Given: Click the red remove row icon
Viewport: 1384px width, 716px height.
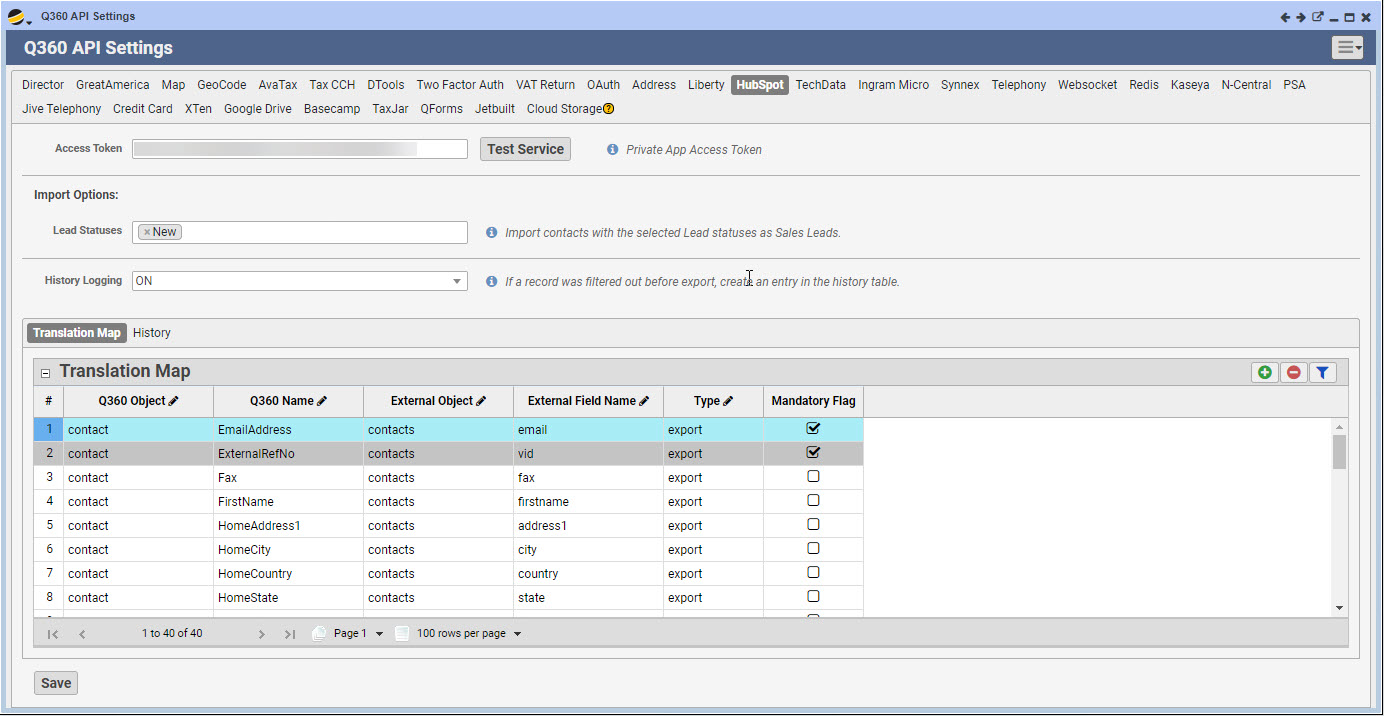Looking at the screenshot, I should (x=1294, y=372).
